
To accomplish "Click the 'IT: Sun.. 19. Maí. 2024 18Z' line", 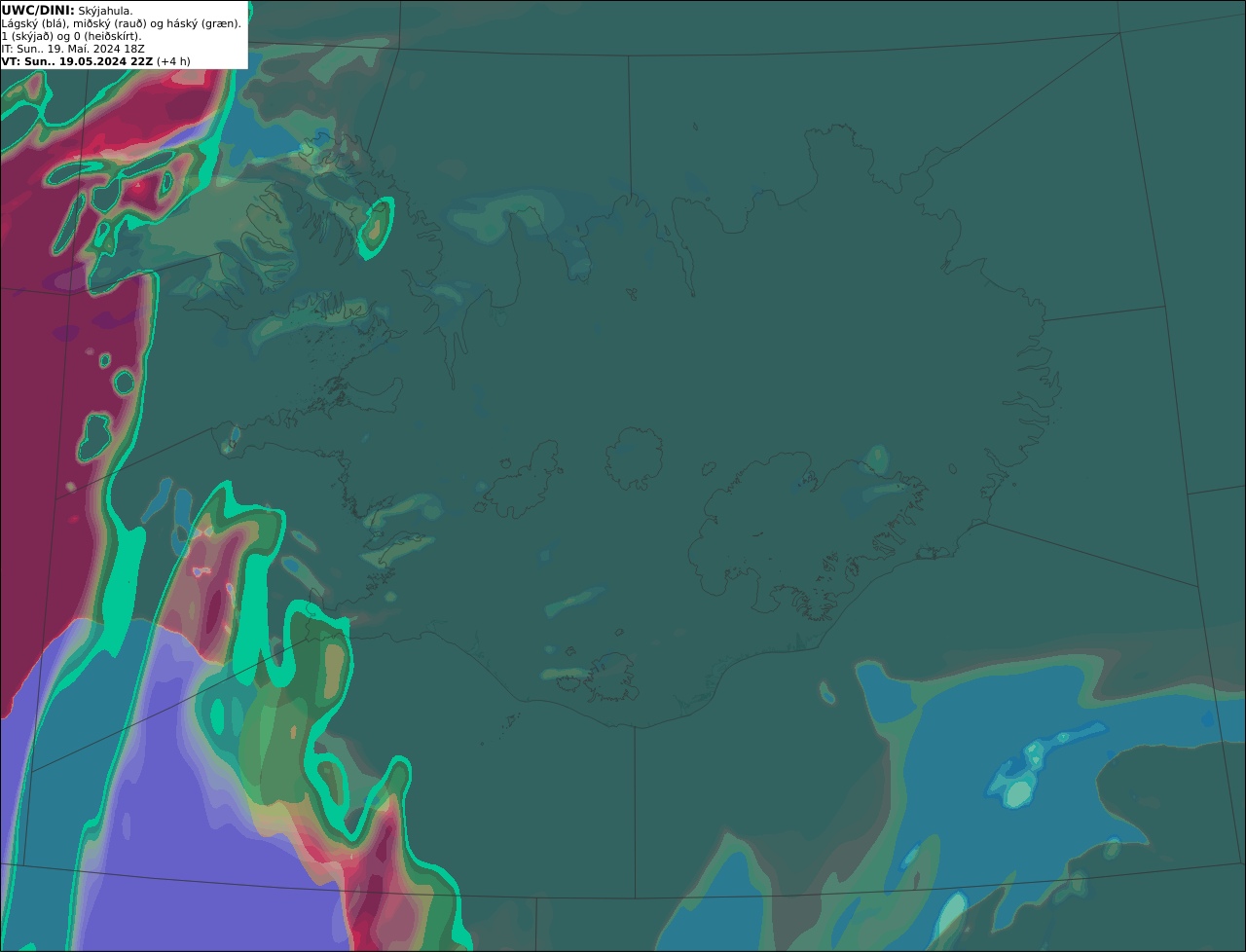I will click(x=75, y=49).
